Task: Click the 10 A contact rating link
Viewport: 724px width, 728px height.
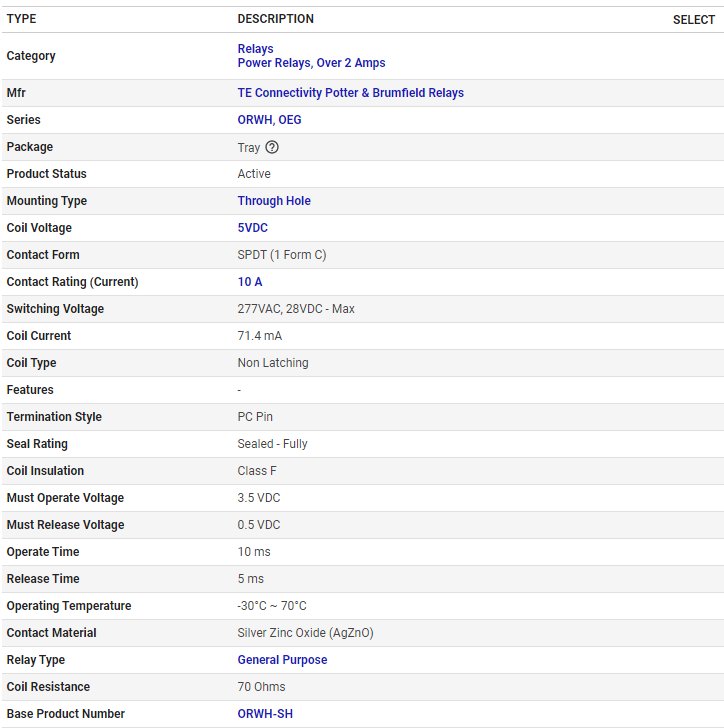Action: point(250,282)
